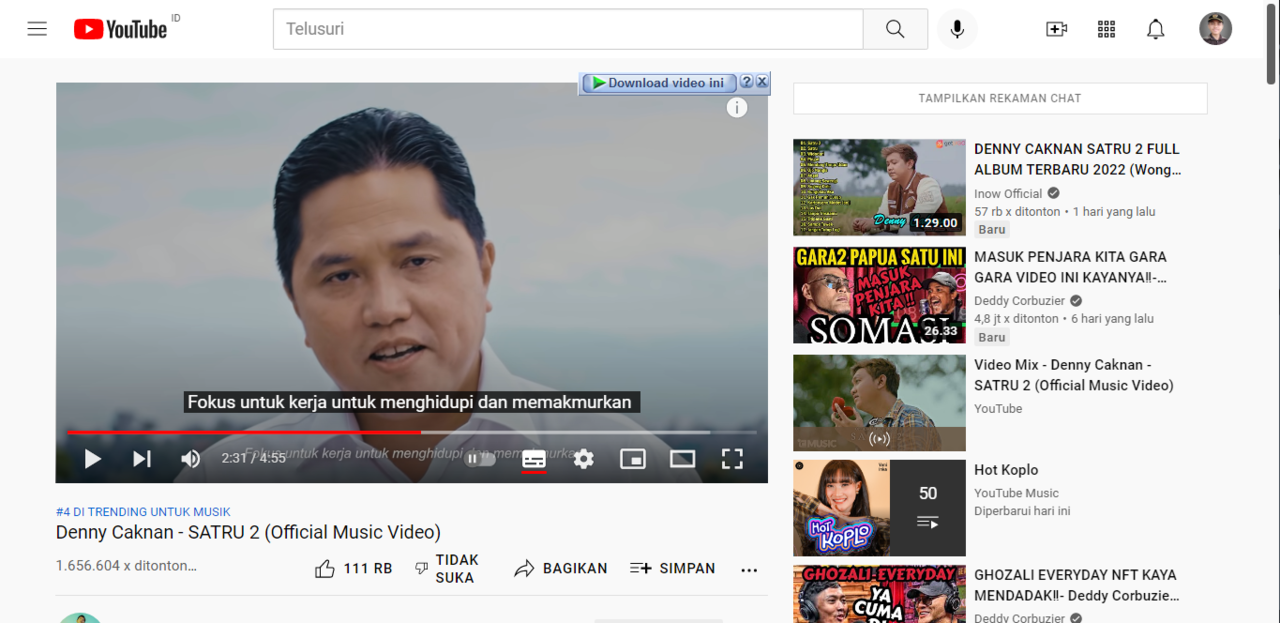Open MASUK PENJARA KITA GARA thumbnail
This screenshot has width=1280, height=623.
[879, 295]
